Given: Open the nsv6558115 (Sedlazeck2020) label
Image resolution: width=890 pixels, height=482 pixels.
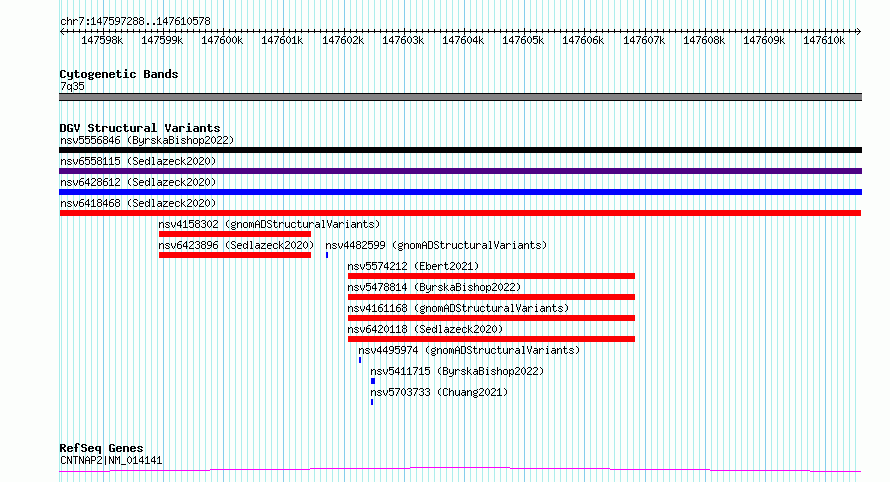Looking at the screenshot, I should [x=138, y=161].
